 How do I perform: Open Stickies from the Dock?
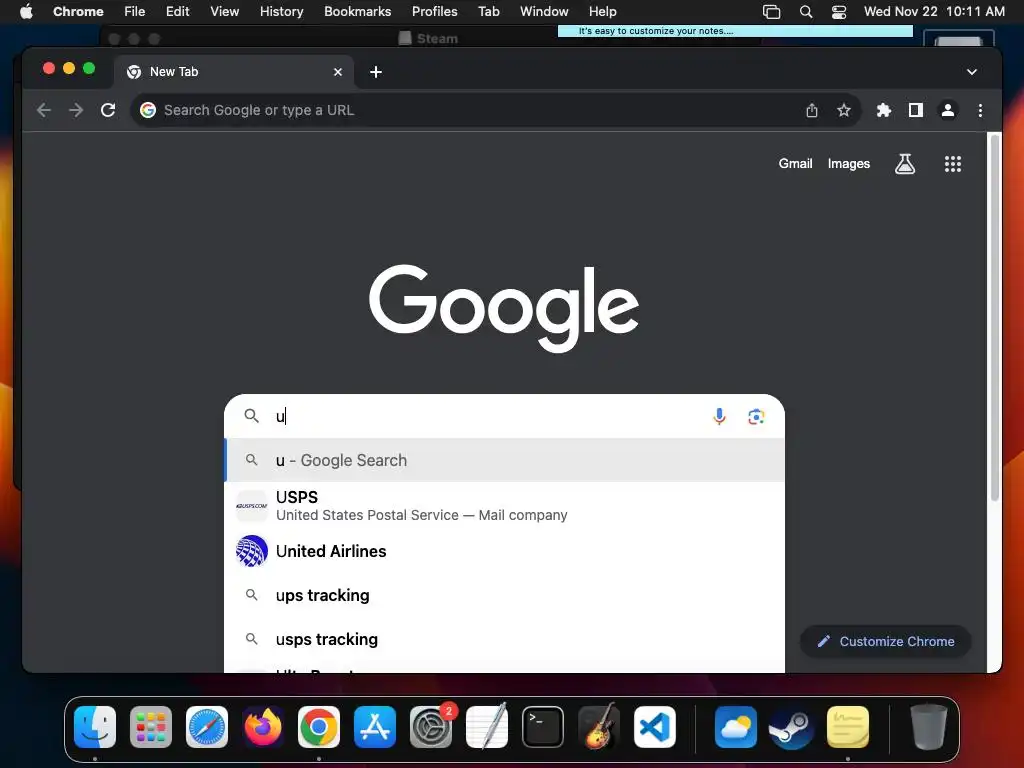click(848, 727)
